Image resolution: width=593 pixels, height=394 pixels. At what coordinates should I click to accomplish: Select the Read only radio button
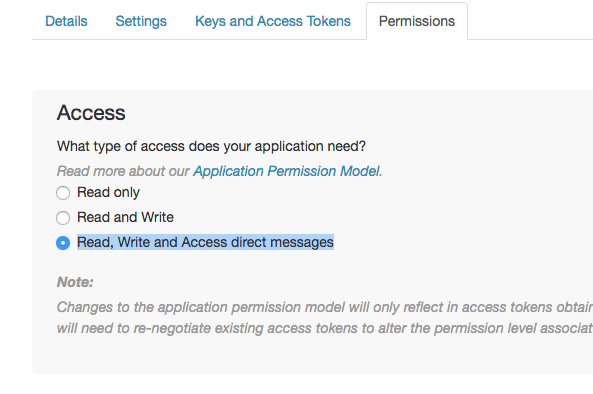[63, 193]
